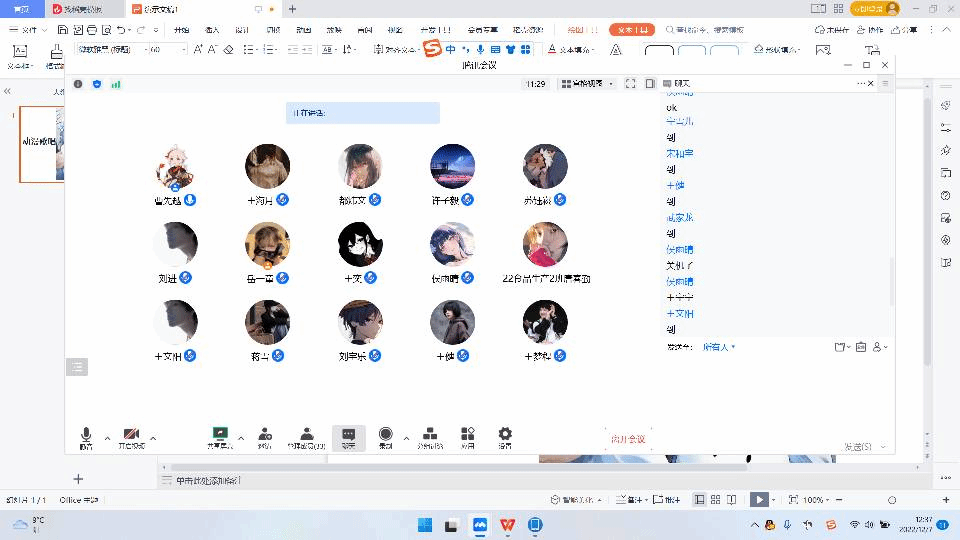Screen dimensions: 960x540
Task: Open the Insert ribbon tab in WPS
Action: pos(212,30)
